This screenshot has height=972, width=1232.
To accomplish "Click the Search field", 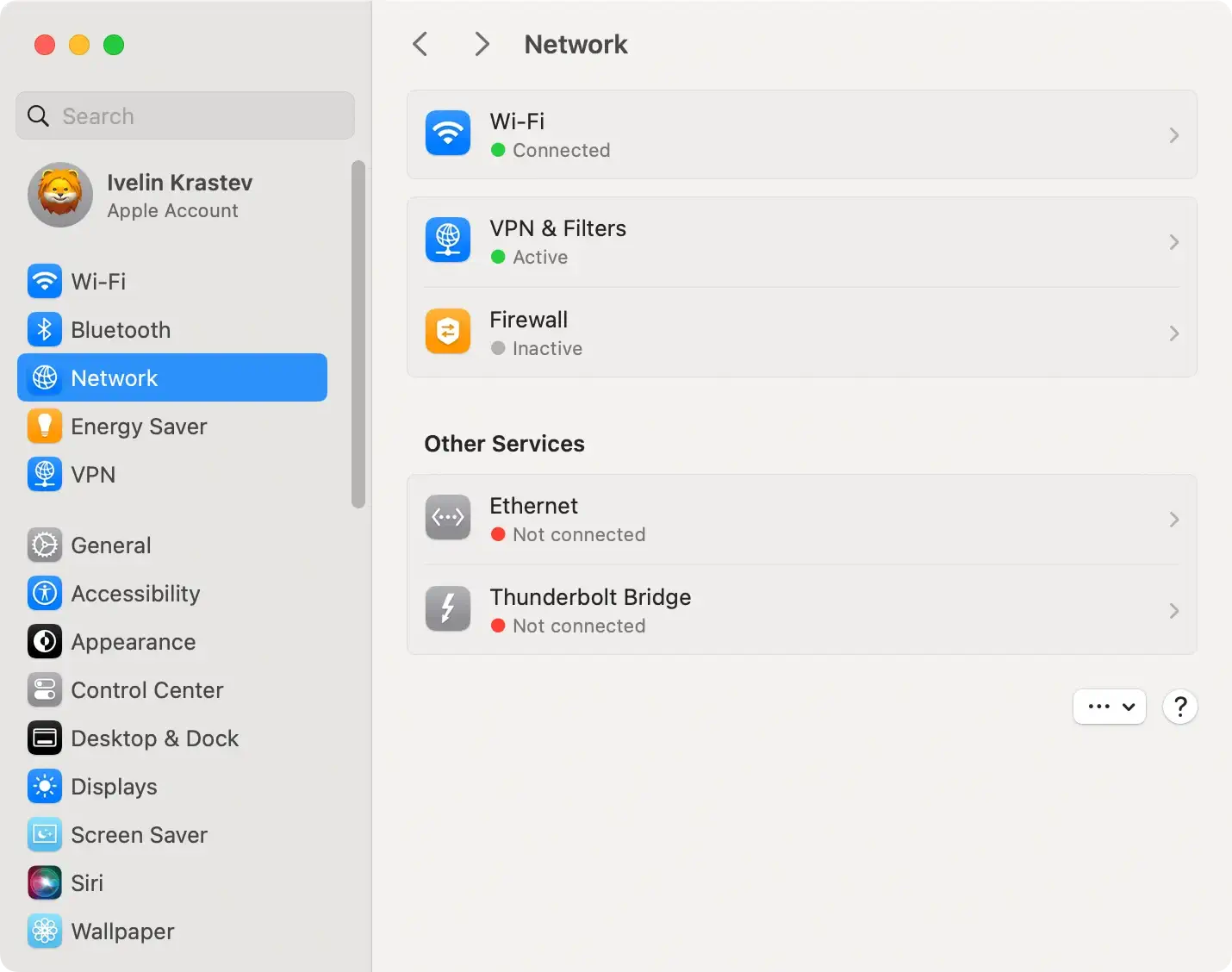I will (185, 115).
